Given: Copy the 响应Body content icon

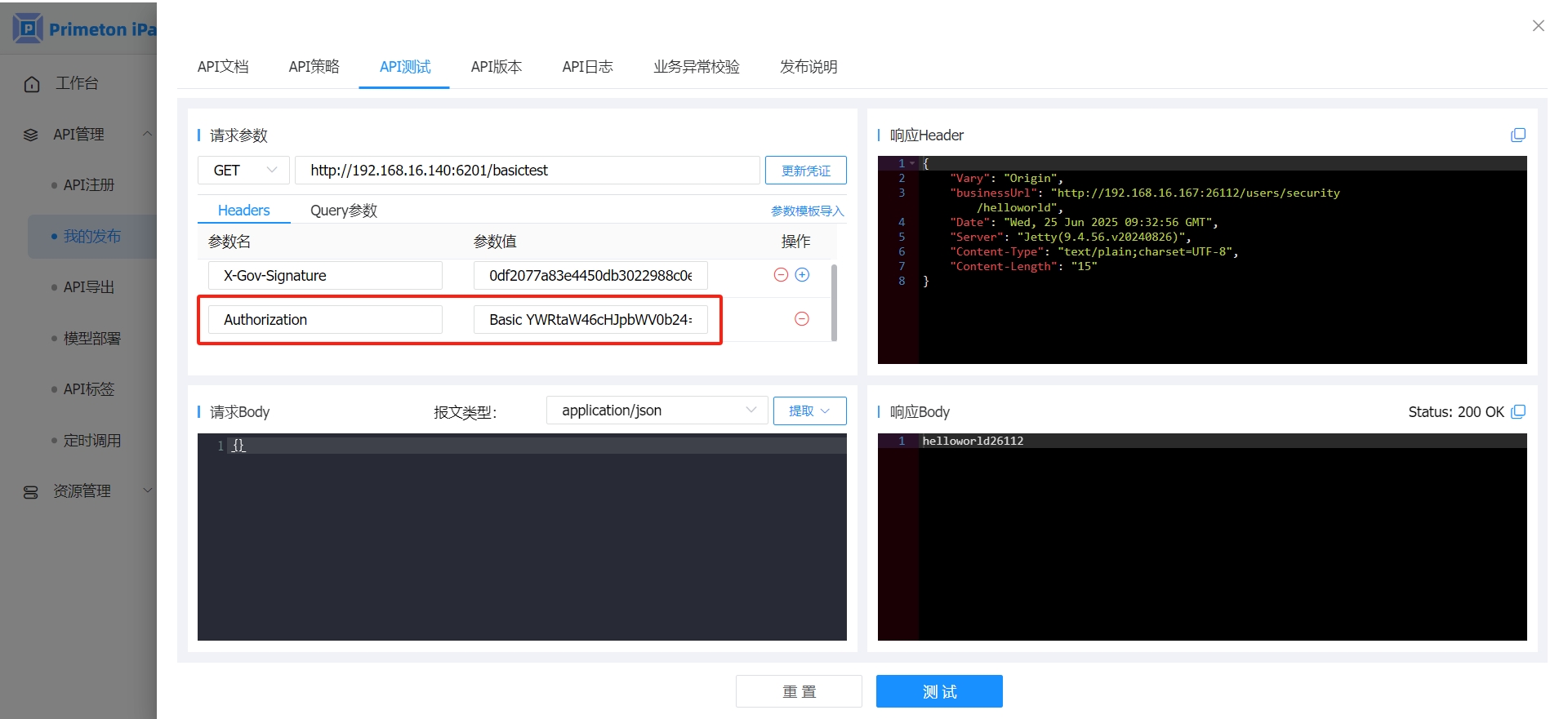Looking at the screenshot, I should [x=1517, y=412].
